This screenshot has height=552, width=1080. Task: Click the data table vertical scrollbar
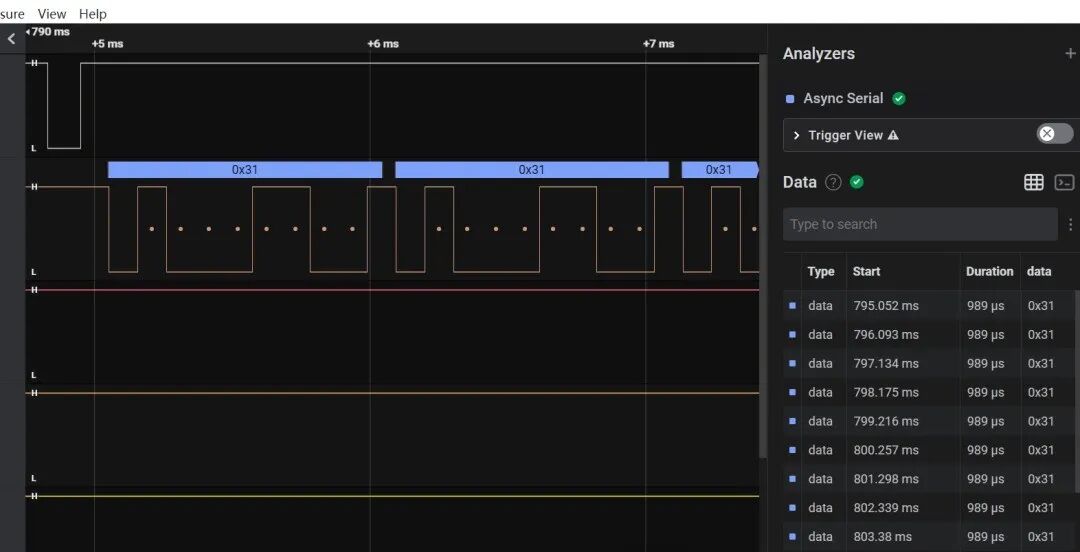[1077, 389]
